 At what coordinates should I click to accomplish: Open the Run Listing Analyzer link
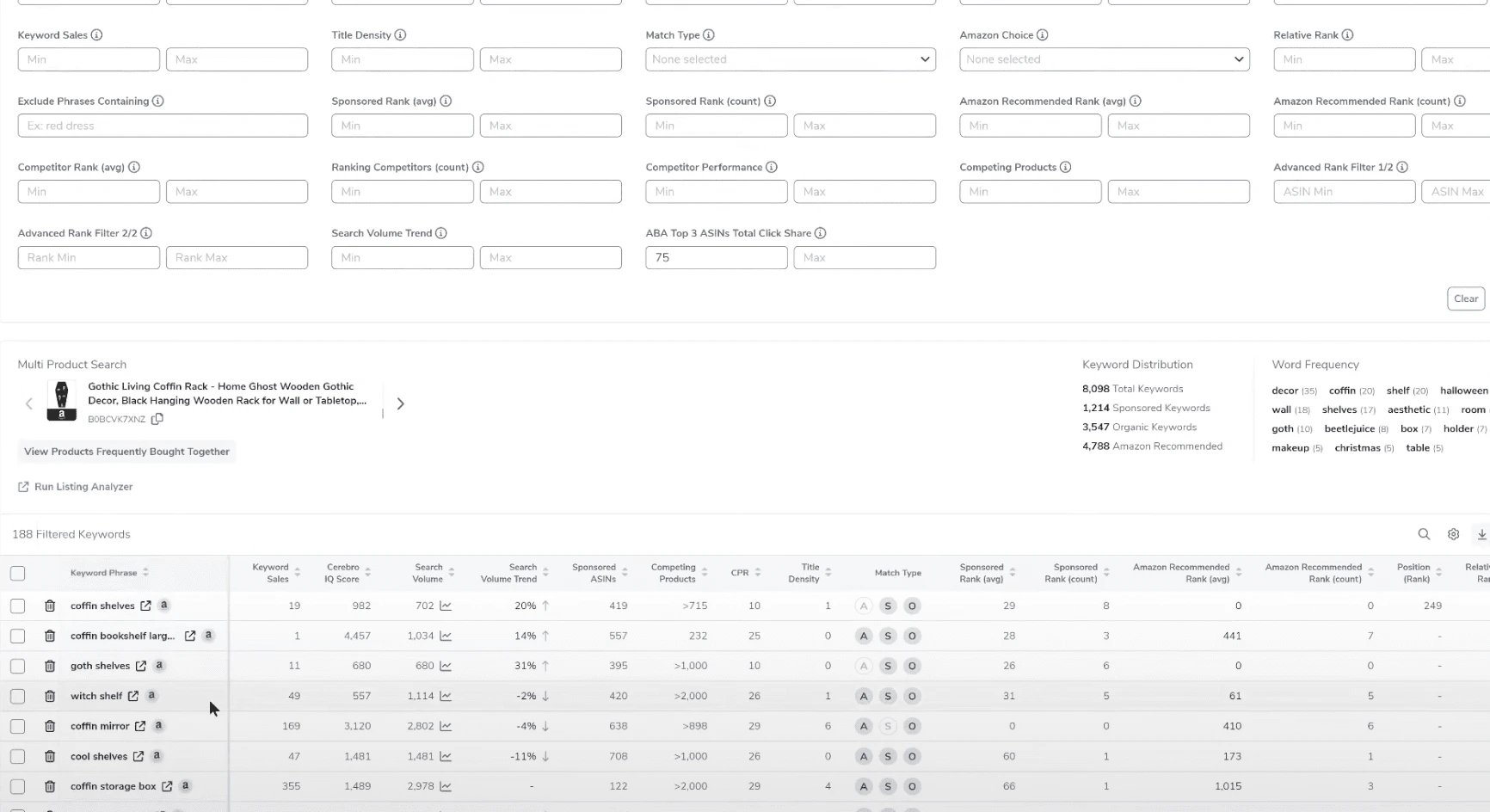pyautogui.click(x=83, y=487)
